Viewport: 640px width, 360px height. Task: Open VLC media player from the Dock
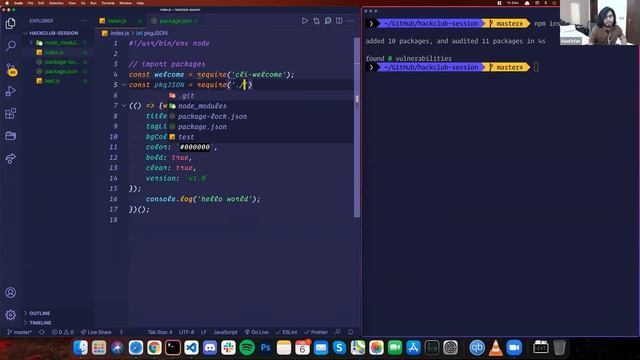click(496, 348)
